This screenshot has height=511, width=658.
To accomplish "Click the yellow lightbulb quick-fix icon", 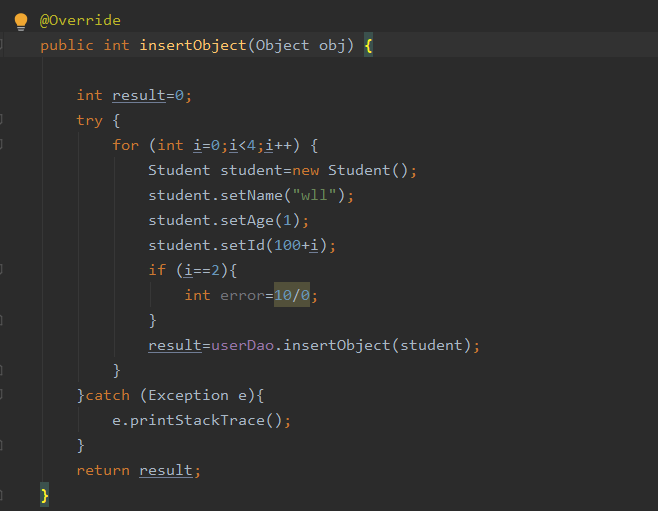I will click(21, 22).
